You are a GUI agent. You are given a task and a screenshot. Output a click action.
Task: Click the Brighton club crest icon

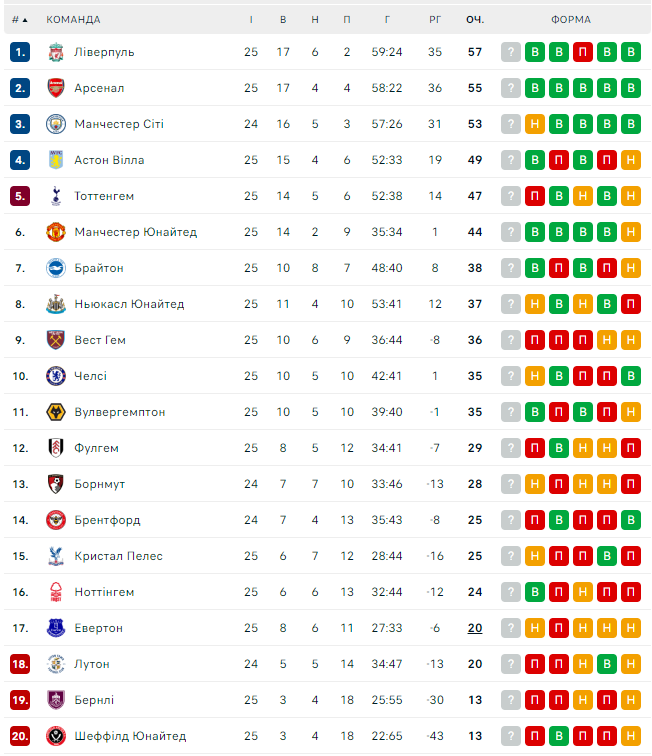(55, 268)
